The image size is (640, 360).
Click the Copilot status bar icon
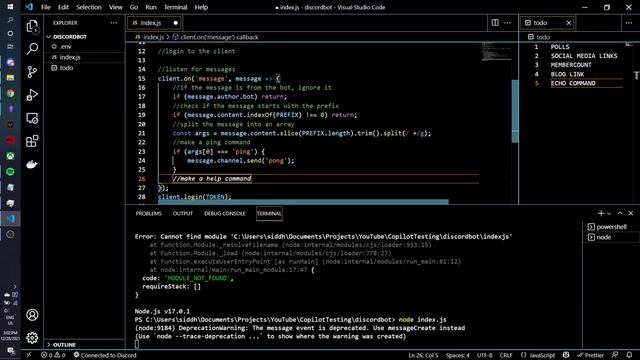[x=566, y=355]
